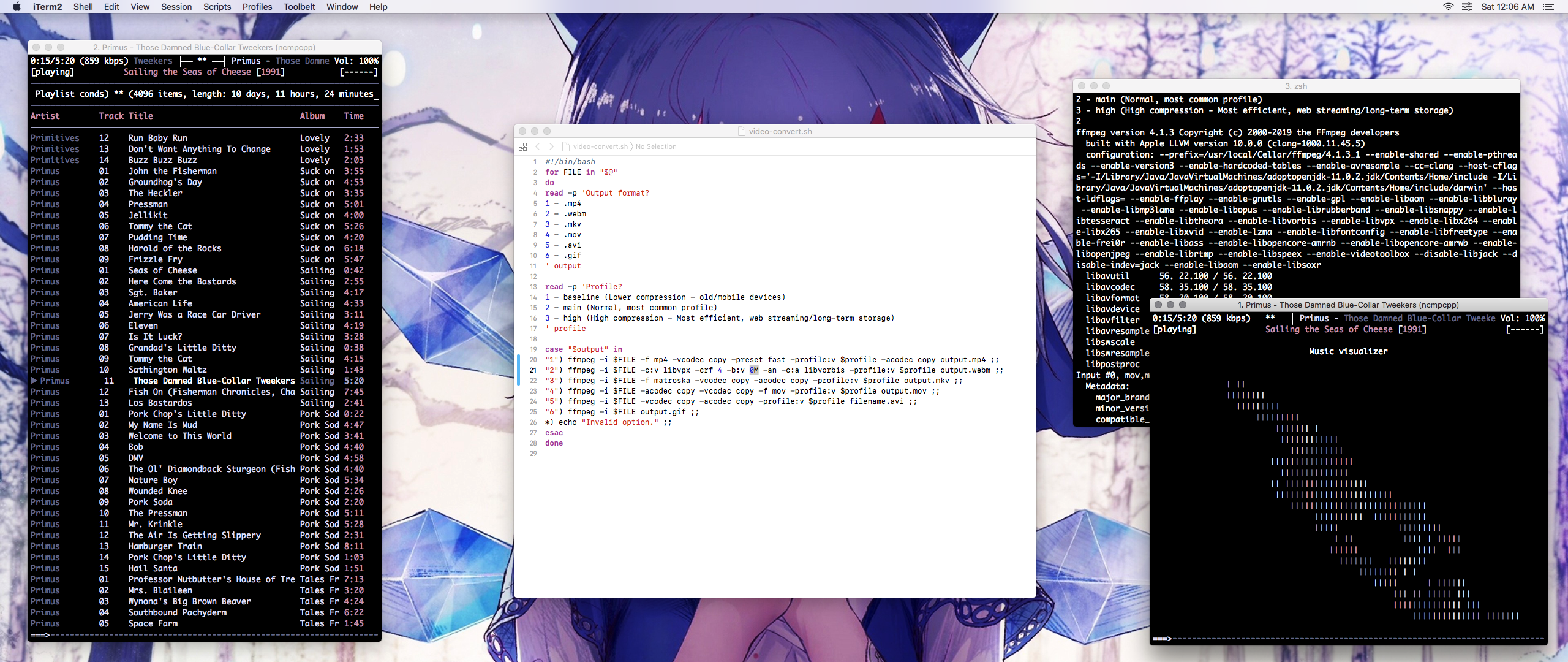Viewport: 1568px width, 662px height.
Task: Seek using the visualizer window's bottom progress bar
Action: 1348,639
